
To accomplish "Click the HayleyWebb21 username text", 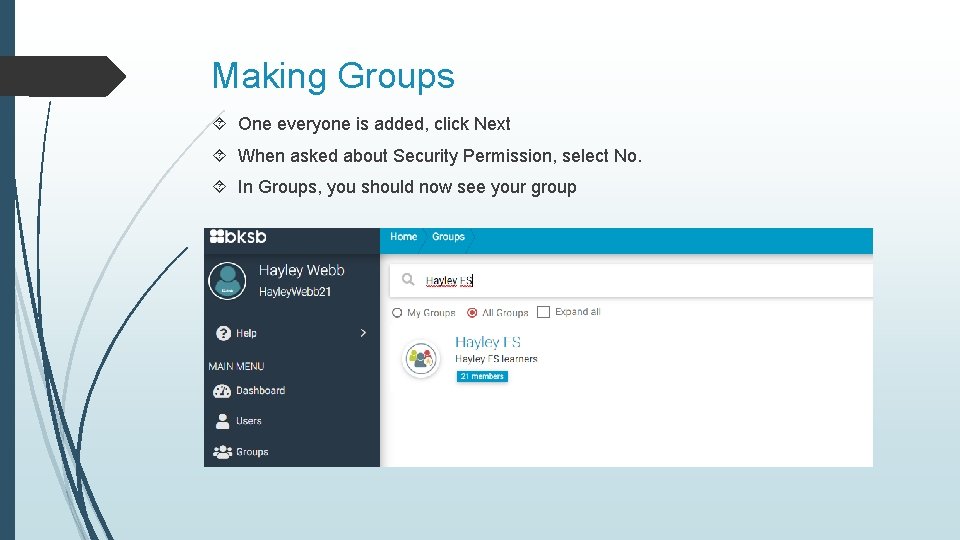I will pos(294,292).
